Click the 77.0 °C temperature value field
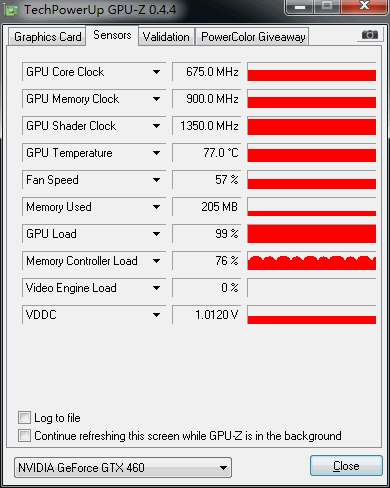Image resolution: width=390 pixels, height=488 pixels. 206,153
